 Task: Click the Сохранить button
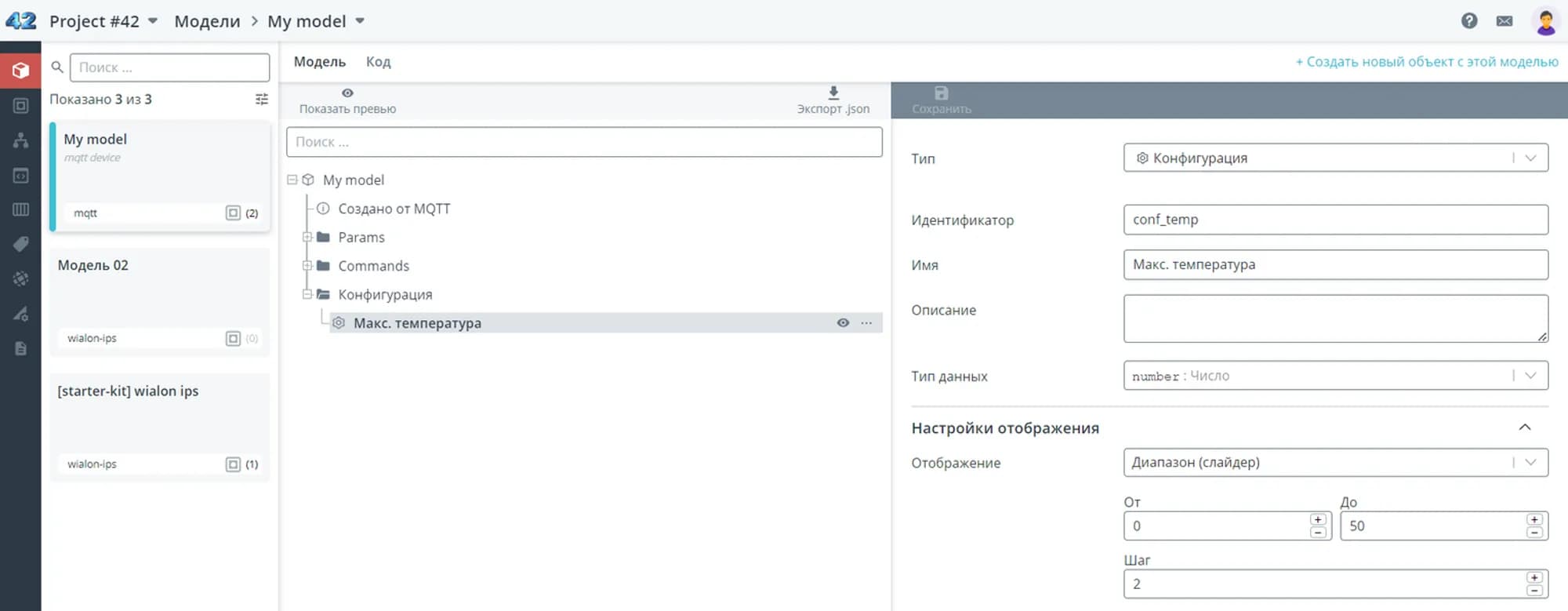click(x=941, y=100)
